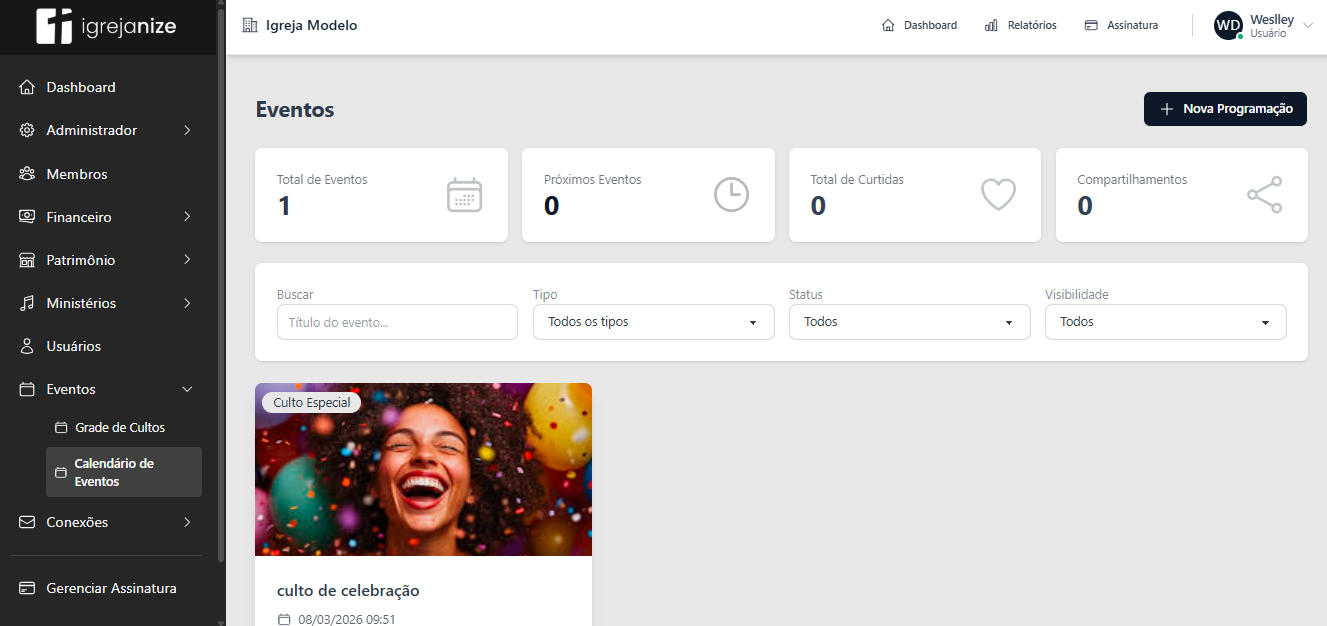
Task: Click the Membros people icon in sidebar
Action: 28,174
